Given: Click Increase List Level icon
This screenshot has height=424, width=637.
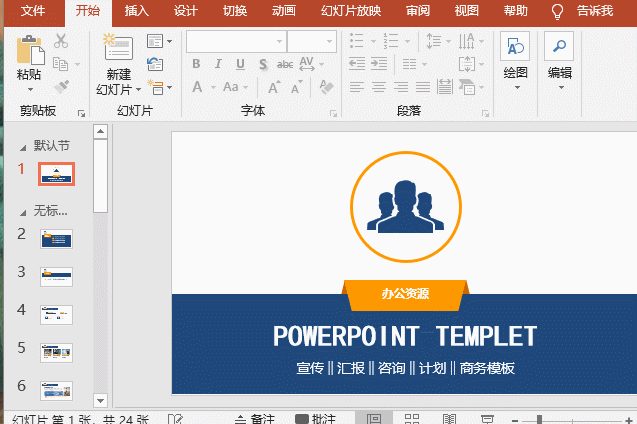Looking at the screenshot, I should click(379, 64).
